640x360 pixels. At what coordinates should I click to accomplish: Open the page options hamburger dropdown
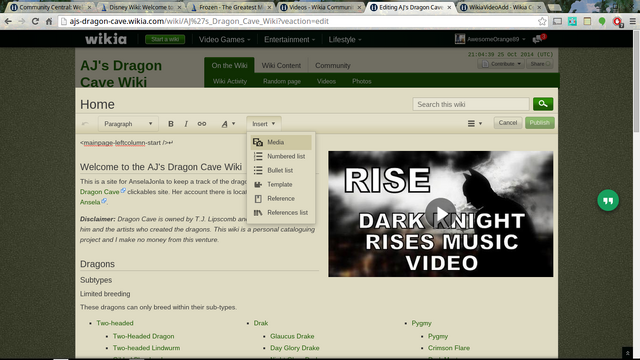click(x=474, y=123)
